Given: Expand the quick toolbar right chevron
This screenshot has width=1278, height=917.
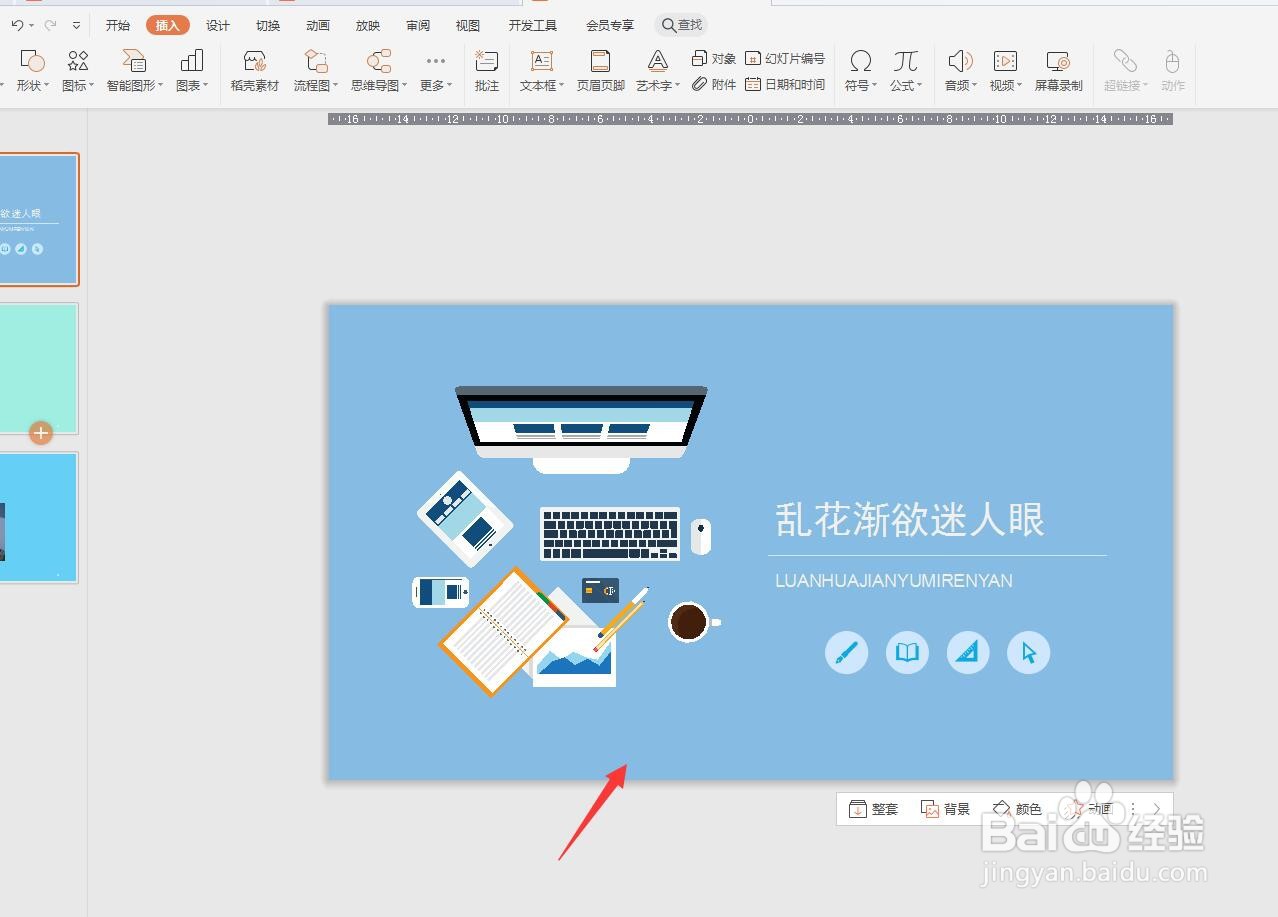Looking at the screenshot, I should click(x=1158, y=809).
